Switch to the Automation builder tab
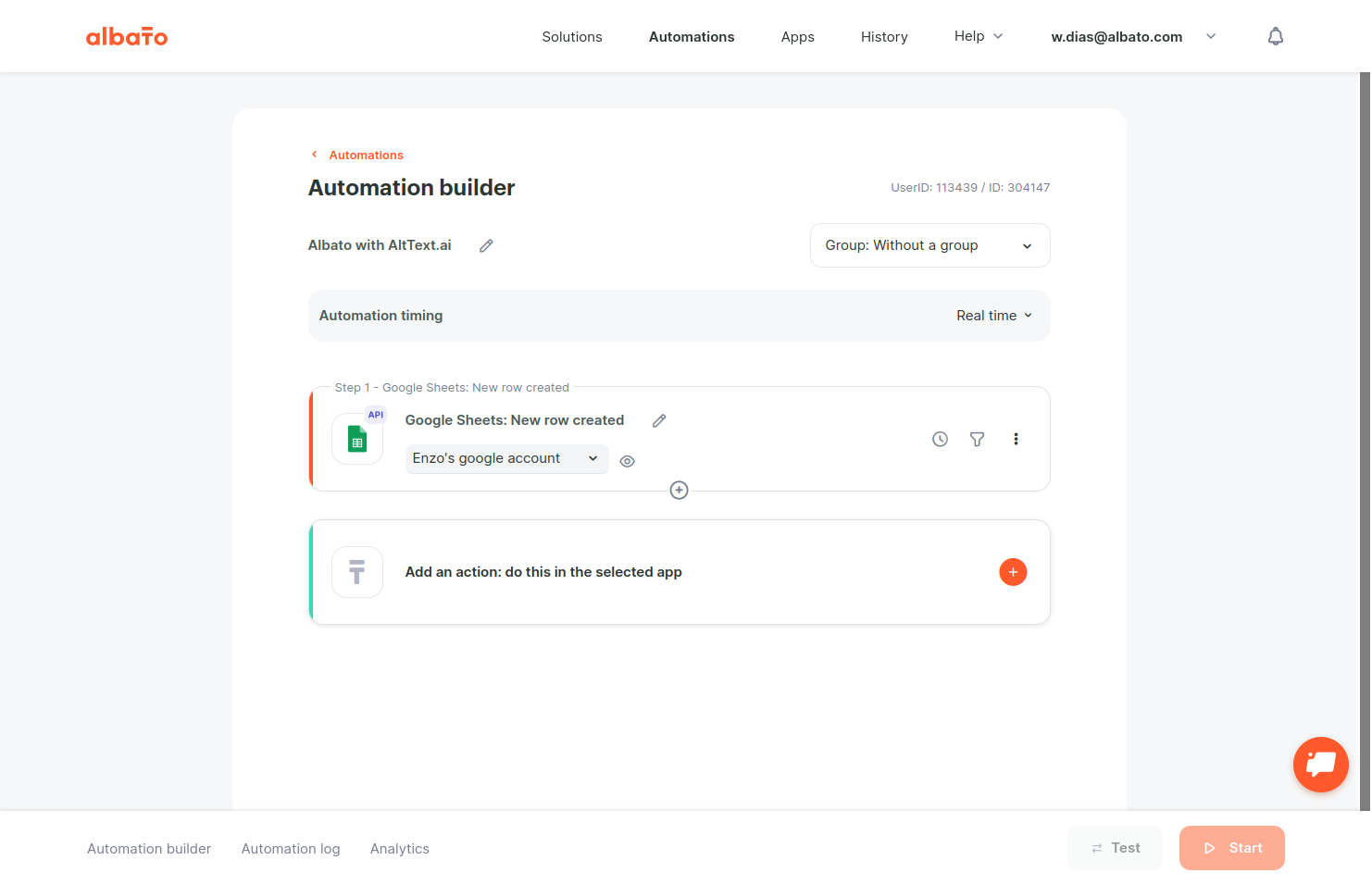 [x=149, y=849]
